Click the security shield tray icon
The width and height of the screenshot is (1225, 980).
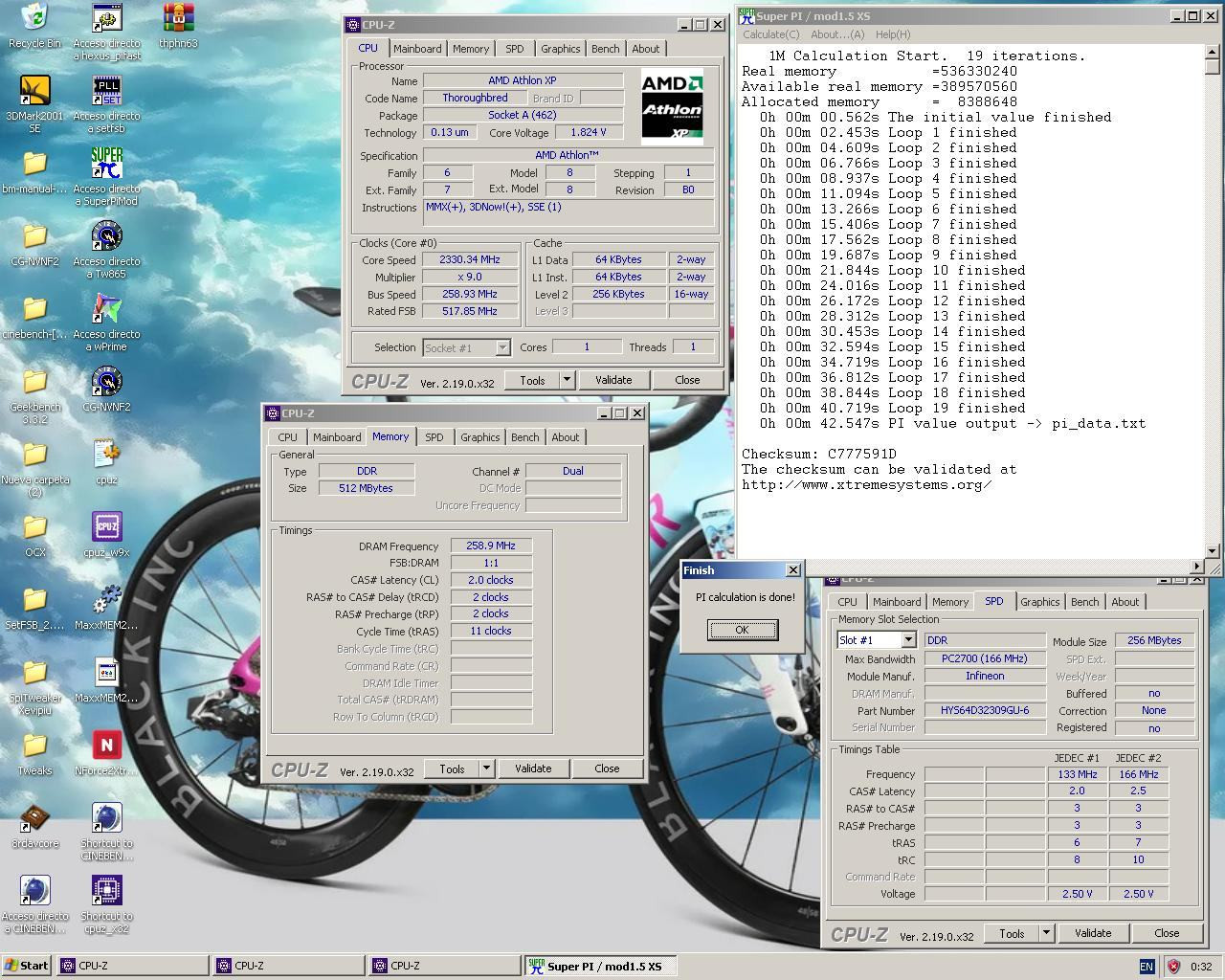coord(1173,966)
